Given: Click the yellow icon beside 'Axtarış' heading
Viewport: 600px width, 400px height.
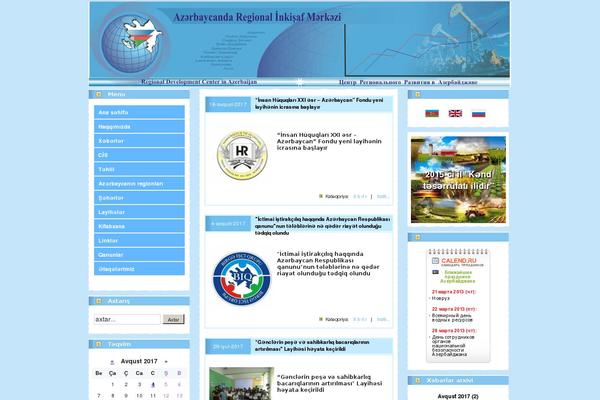Looking at the screenshot, I should [98, 301].
